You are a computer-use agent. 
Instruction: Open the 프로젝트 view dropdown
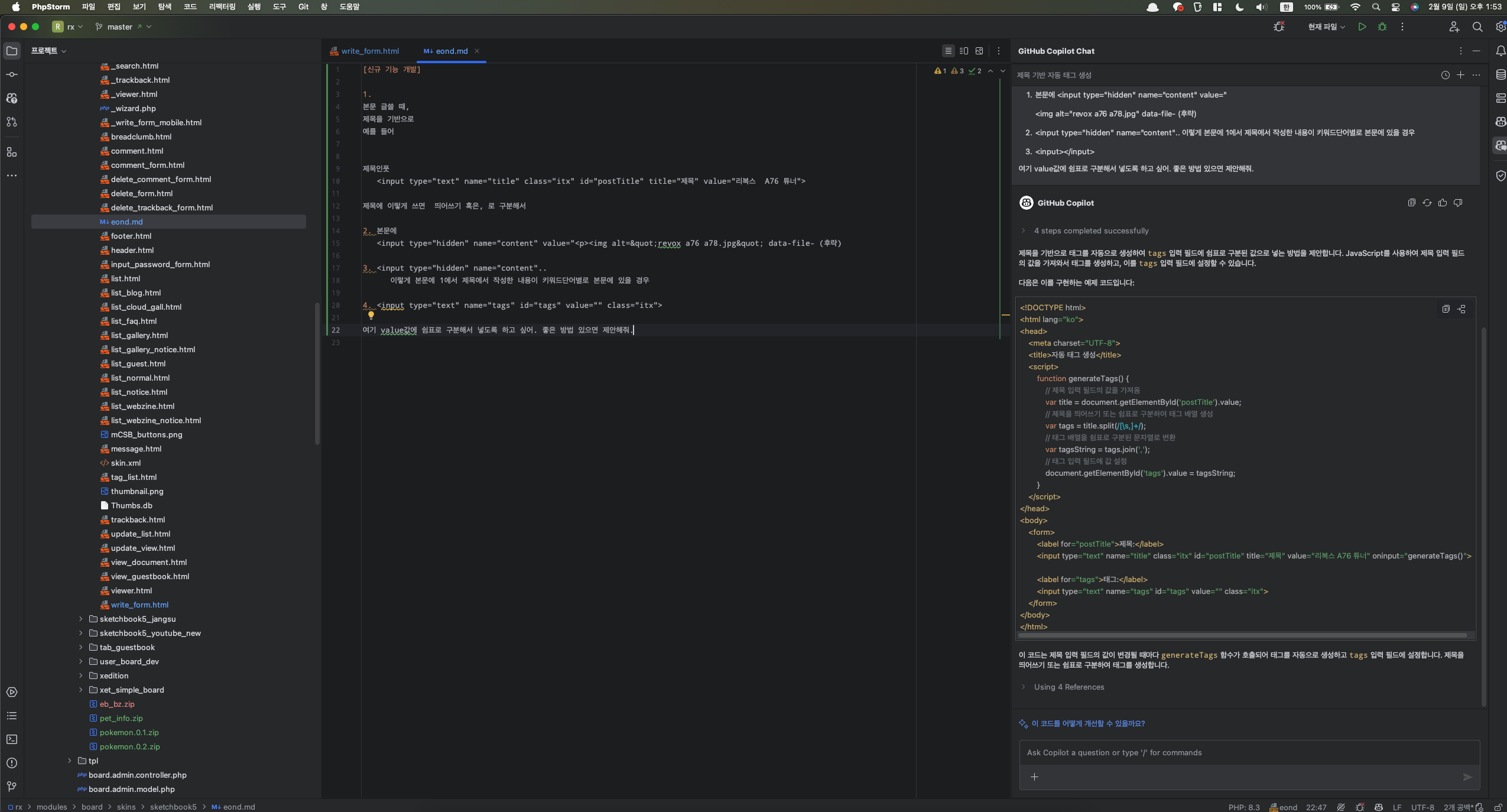(48, 51)
